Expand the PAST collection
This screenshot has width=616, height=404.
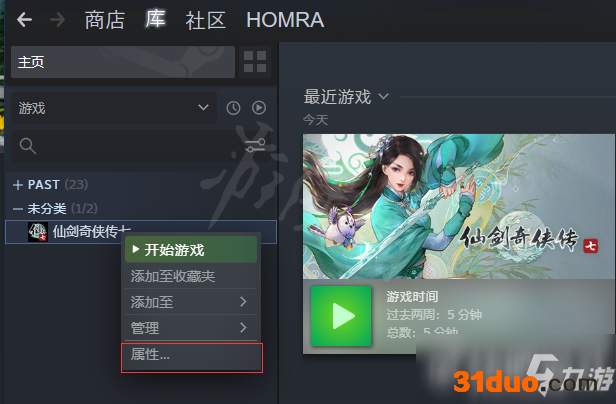(18, 185)
